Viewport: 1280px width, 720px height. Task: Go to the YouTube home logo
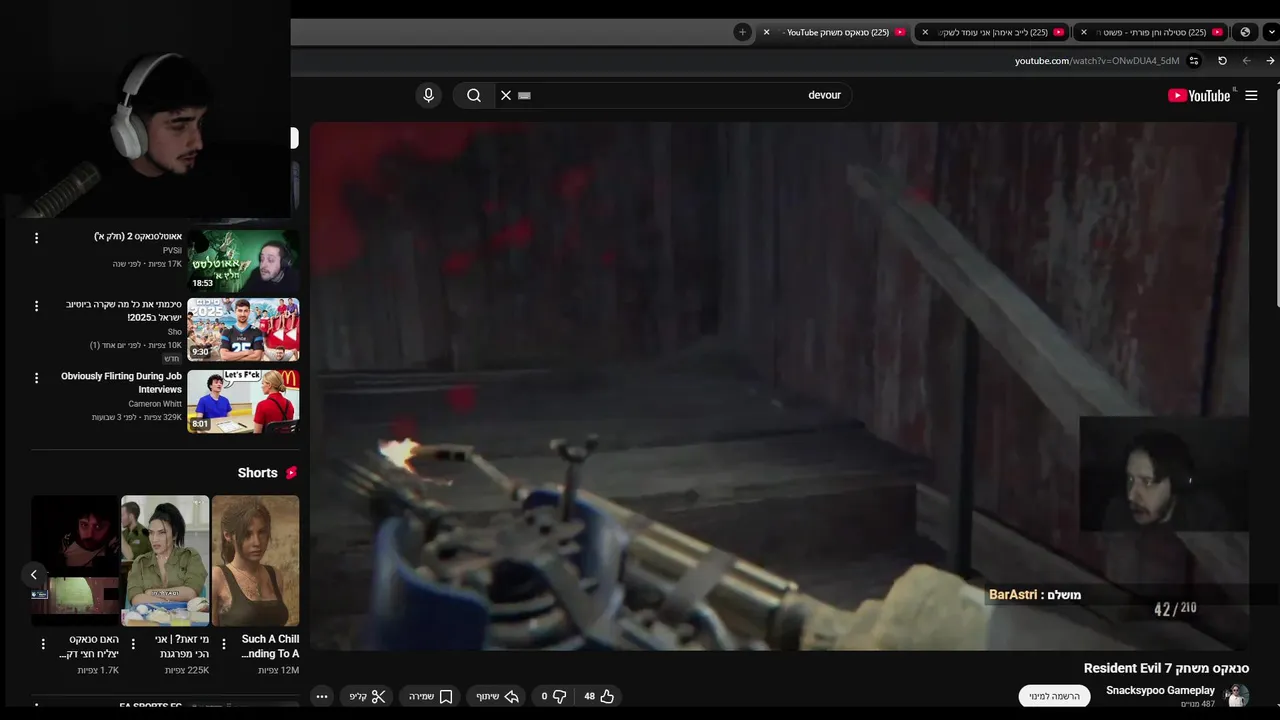click(x=1199, y=95)
